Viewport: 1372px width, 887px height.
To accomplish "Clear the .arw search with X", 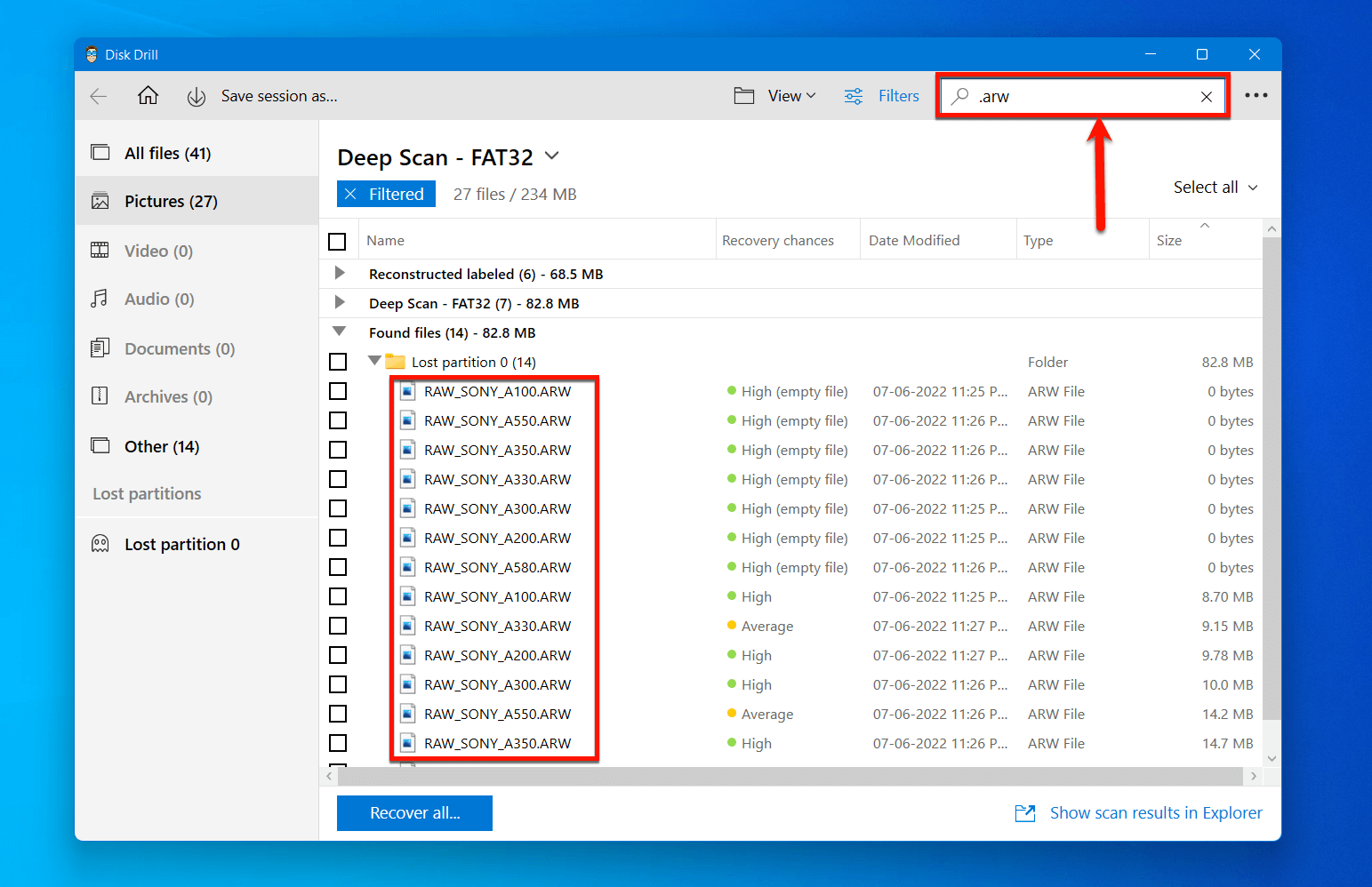I will click(1207, 97).
